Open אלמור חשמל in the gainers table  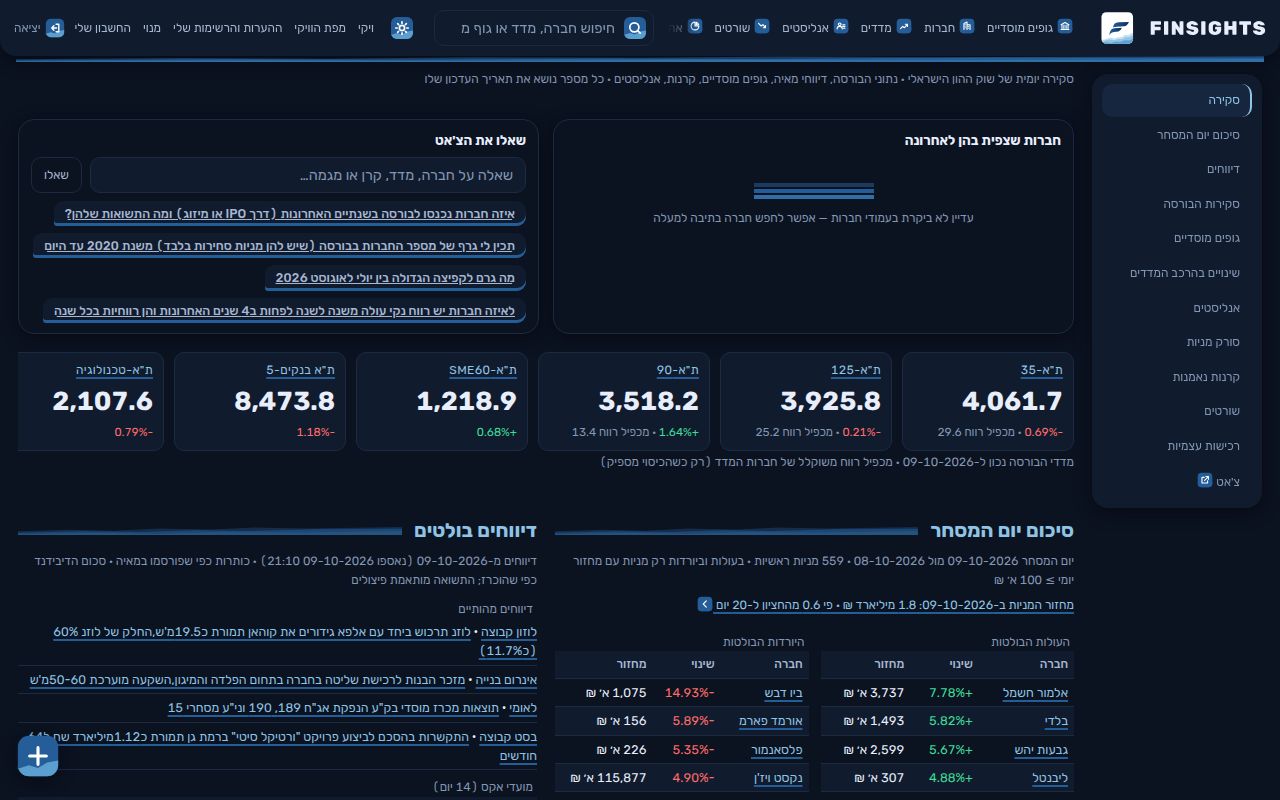1036,693
